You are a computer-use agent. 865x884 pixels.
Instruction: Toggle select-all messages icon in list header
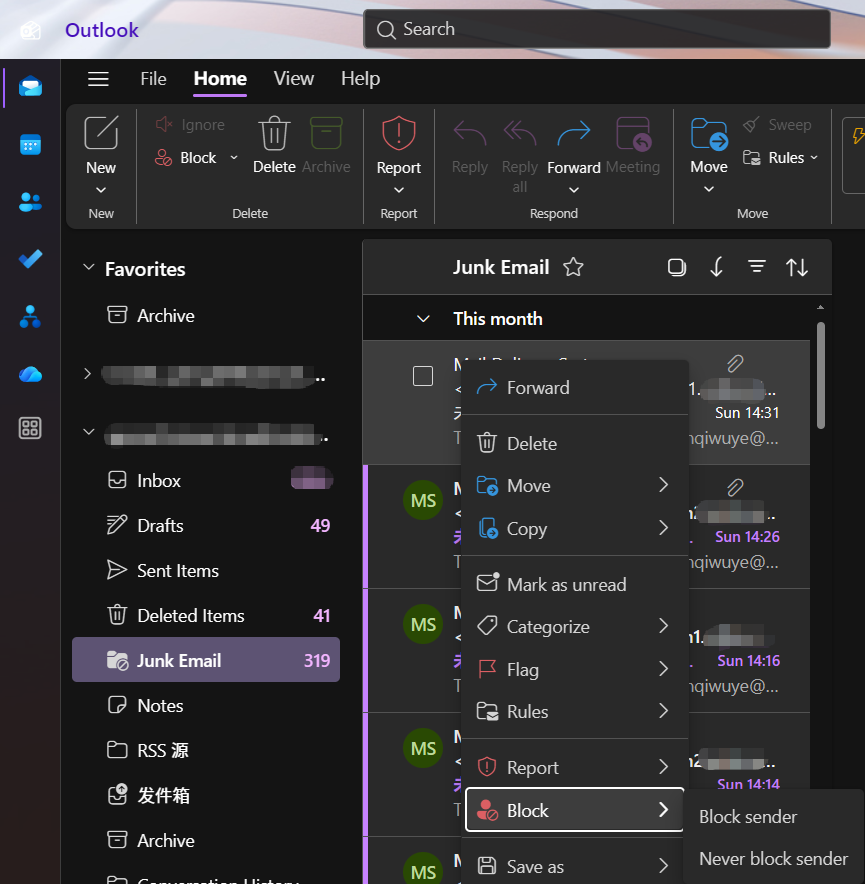coord(677,267)
